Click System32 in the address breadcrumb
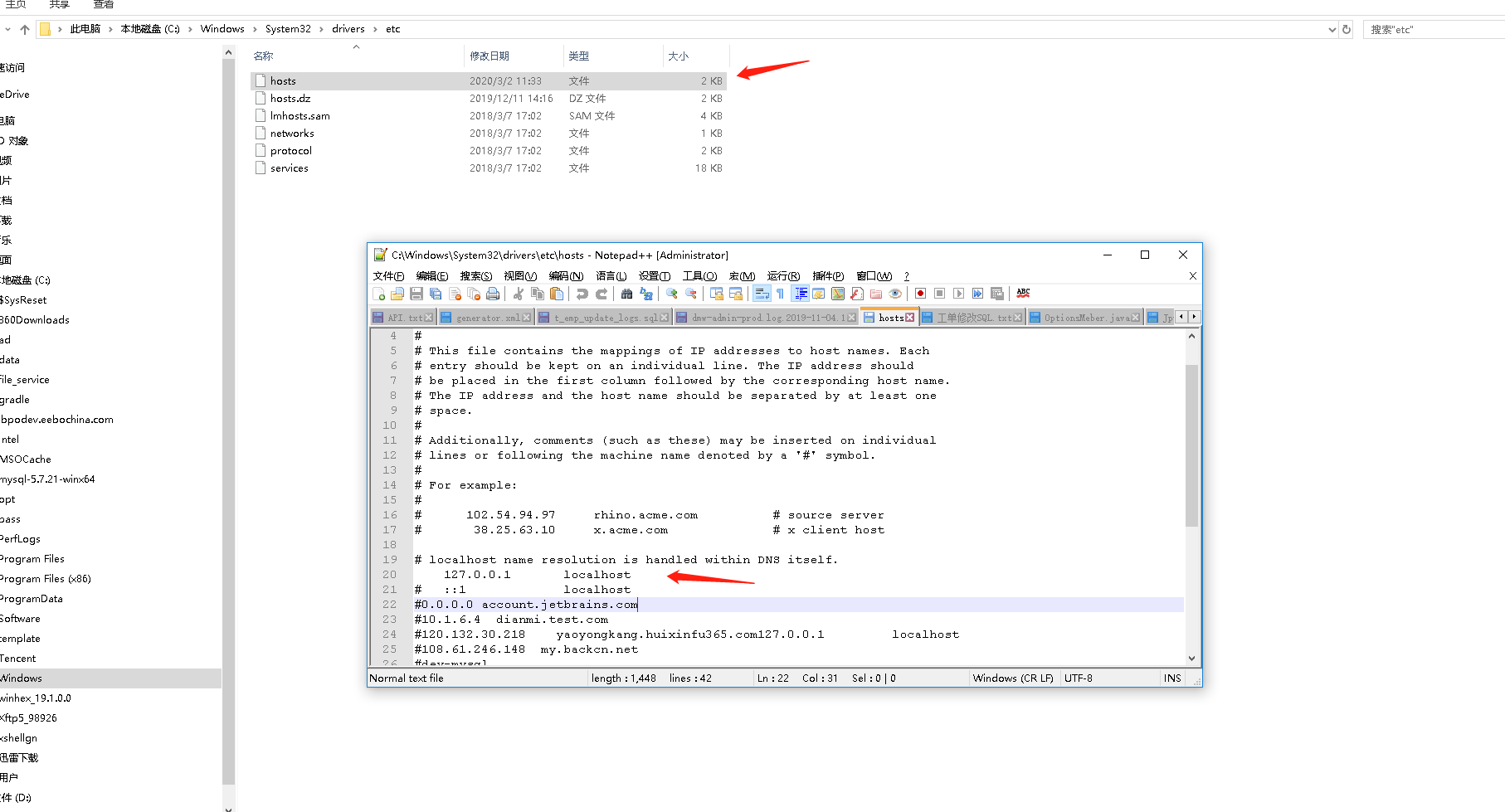The image size is (1505, 812). click(x=288, y=29)
